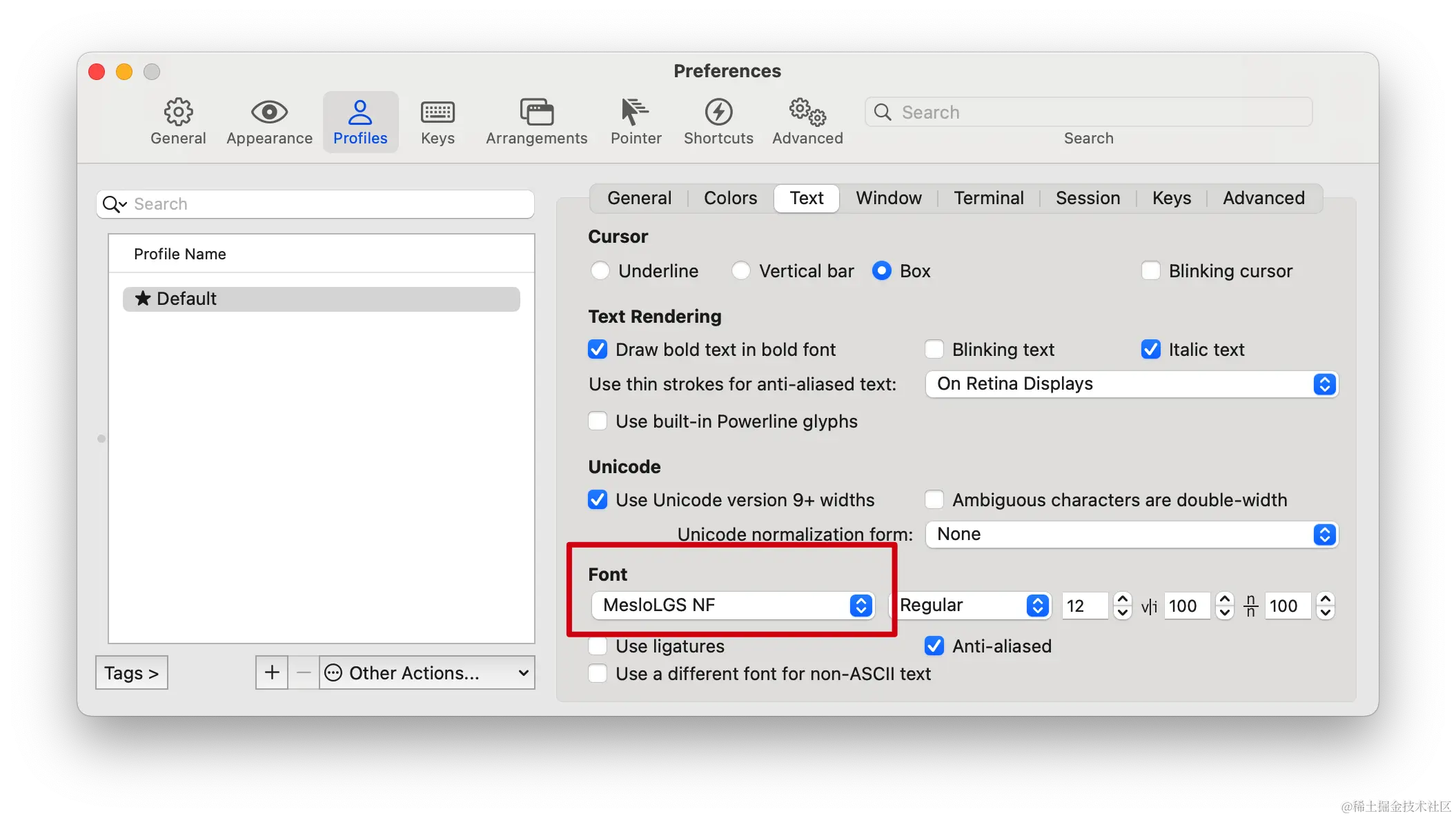Click horizontal spacing stepper arrows
The height and width of the screenshot is (818, 1456).
(1225, 606)
